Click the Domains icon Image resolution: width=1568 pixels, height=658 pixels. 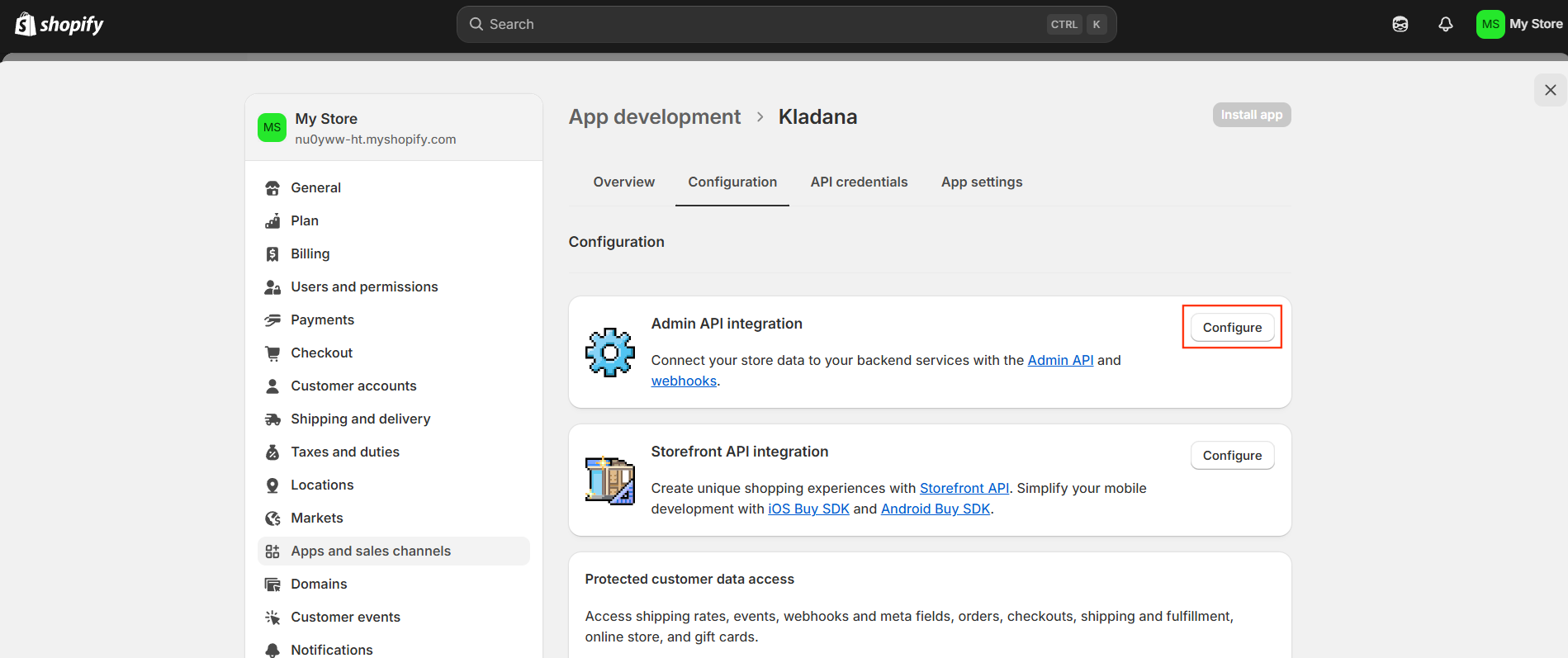[x=272, y=585]
